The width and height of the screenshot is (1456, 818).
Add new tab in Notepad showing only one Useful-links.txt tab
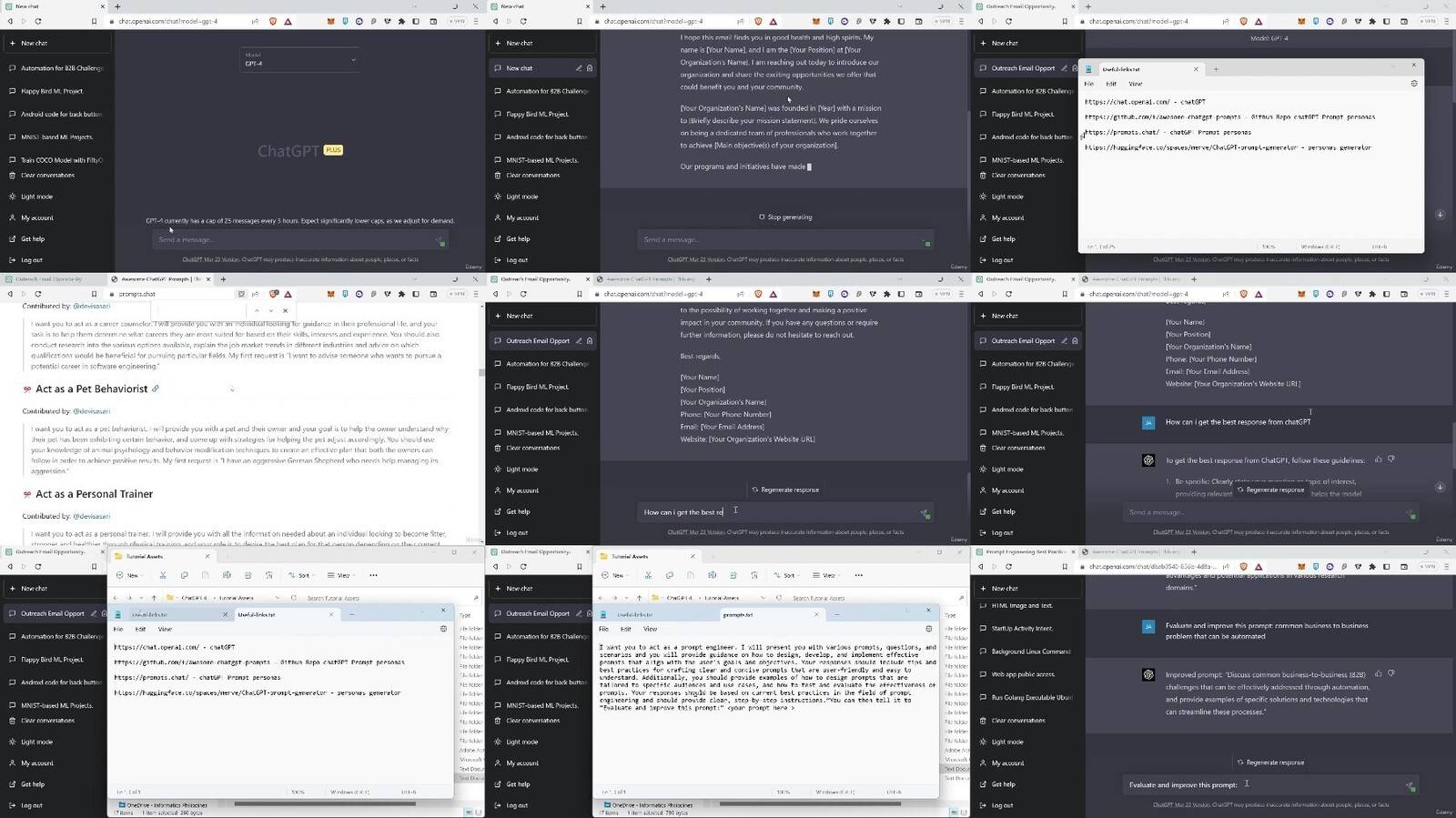[x=1216, y=68]
